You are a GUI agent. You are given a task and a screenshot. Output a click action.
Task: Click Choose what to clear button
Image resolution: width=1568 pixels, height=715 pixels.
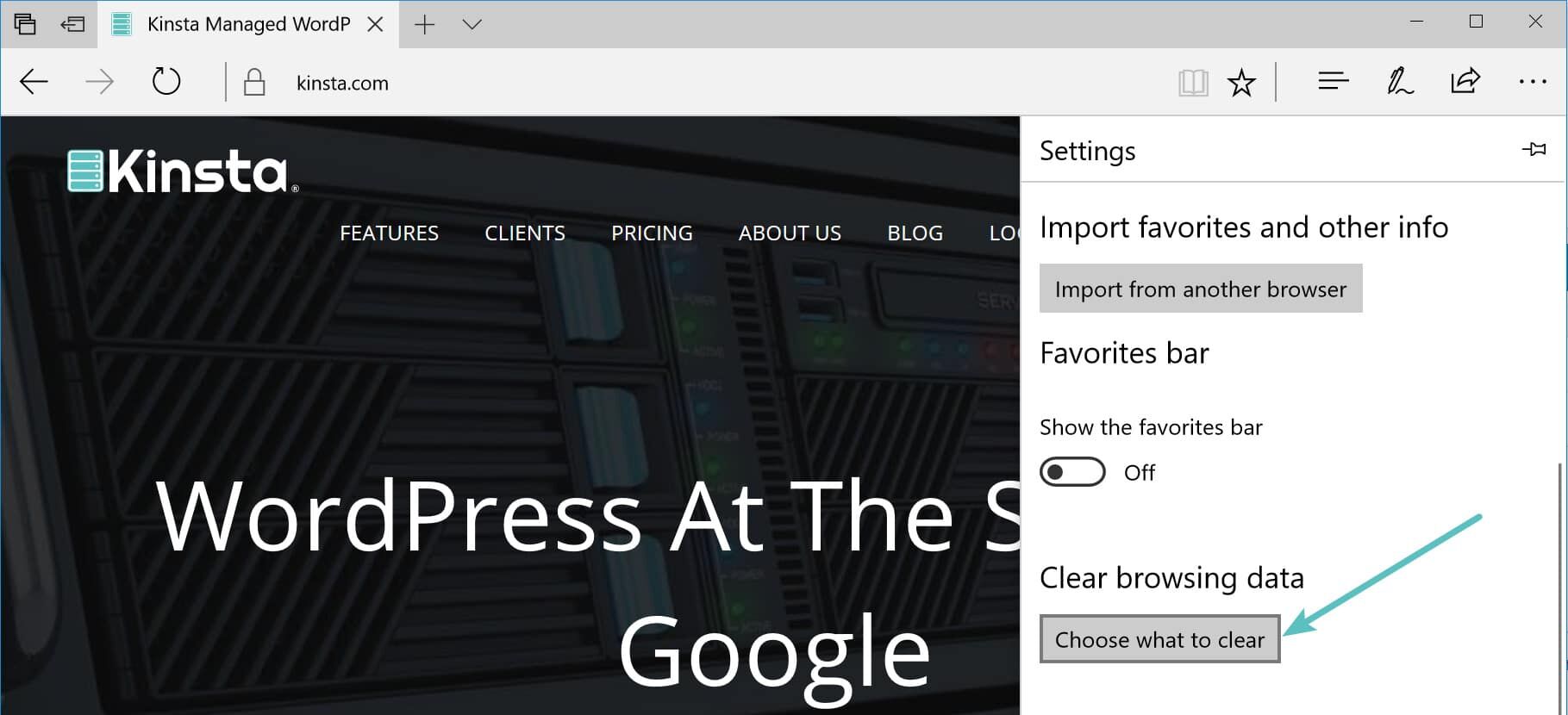coord(1159,639)
